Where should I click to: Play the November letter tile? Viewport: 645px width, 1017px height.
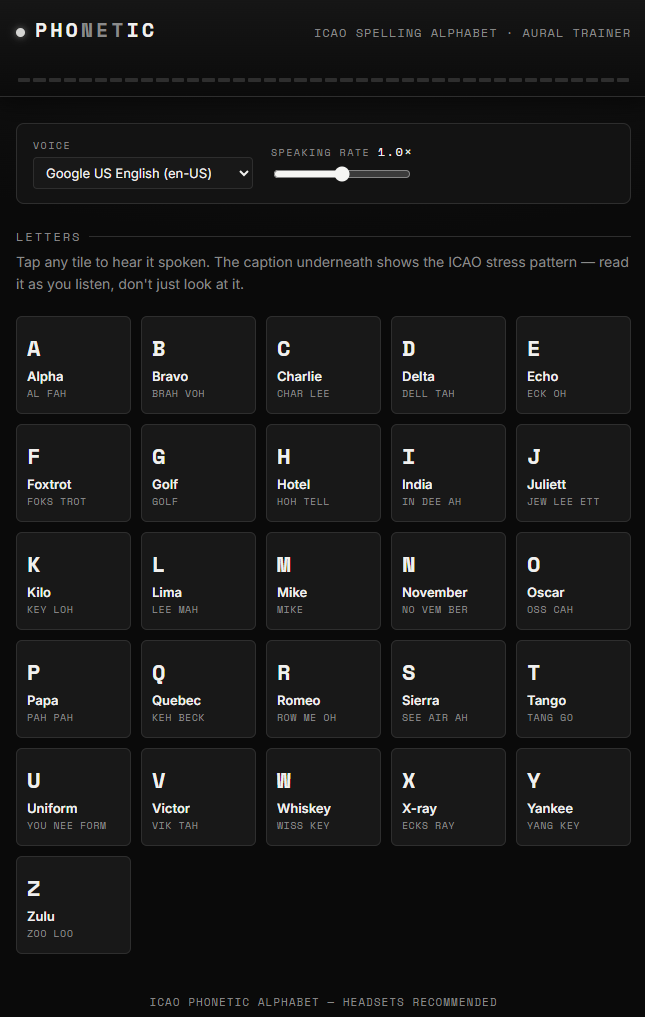point(448,581)
